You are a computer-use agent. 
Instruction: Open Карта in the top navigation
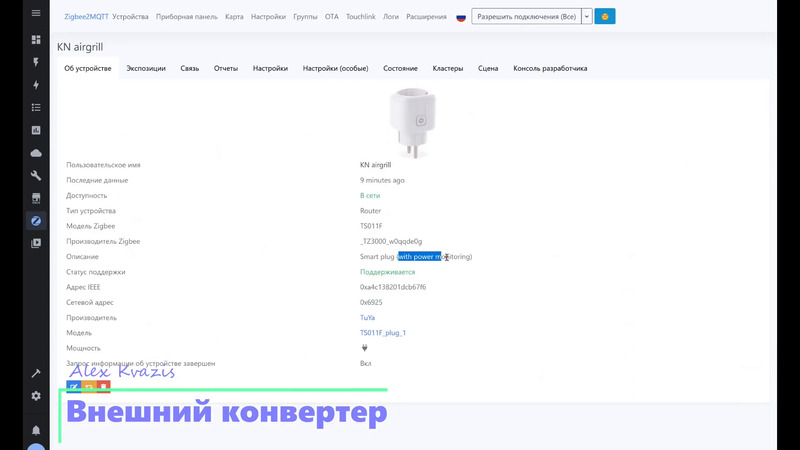[x=234, y=17]
